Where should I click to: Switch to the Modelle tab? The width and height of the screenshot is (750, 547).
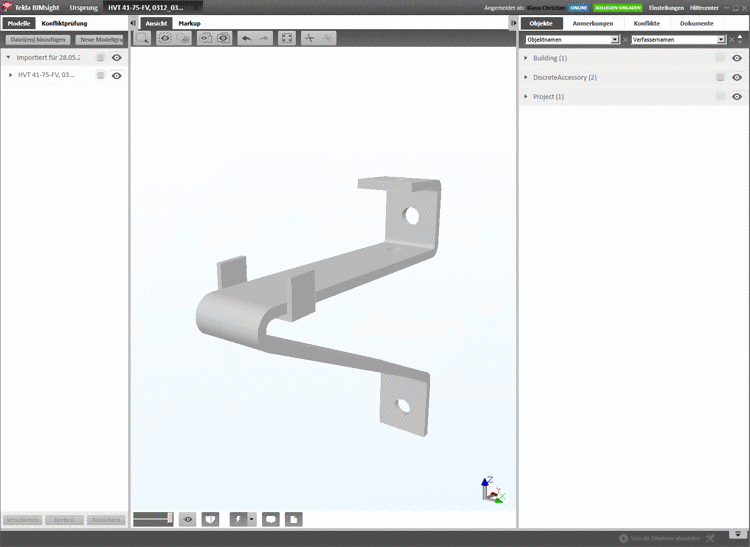[x=19, y=23]
